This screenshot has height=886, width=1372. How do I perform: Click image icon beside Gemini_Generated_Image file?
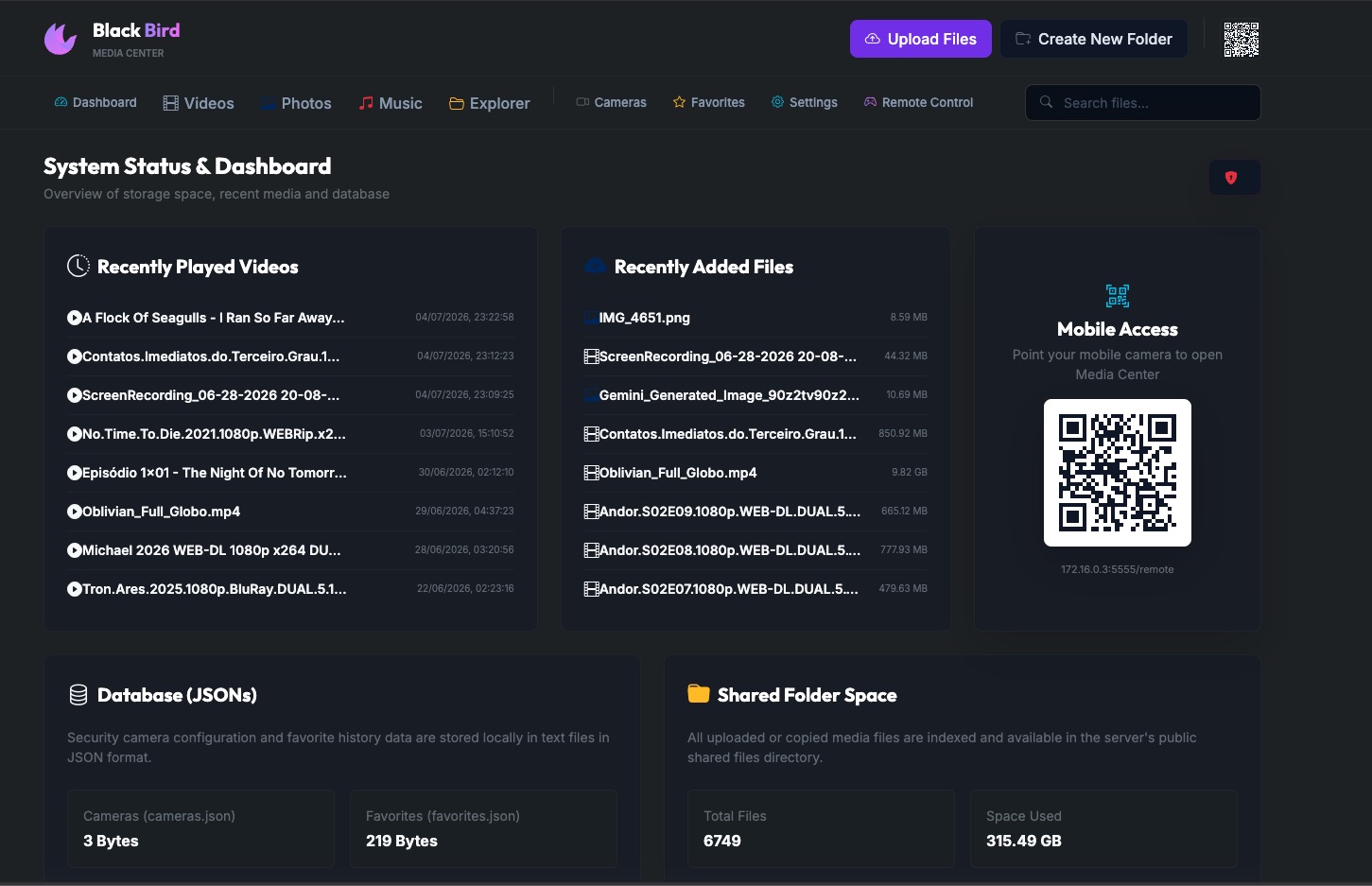coord(591,395)
